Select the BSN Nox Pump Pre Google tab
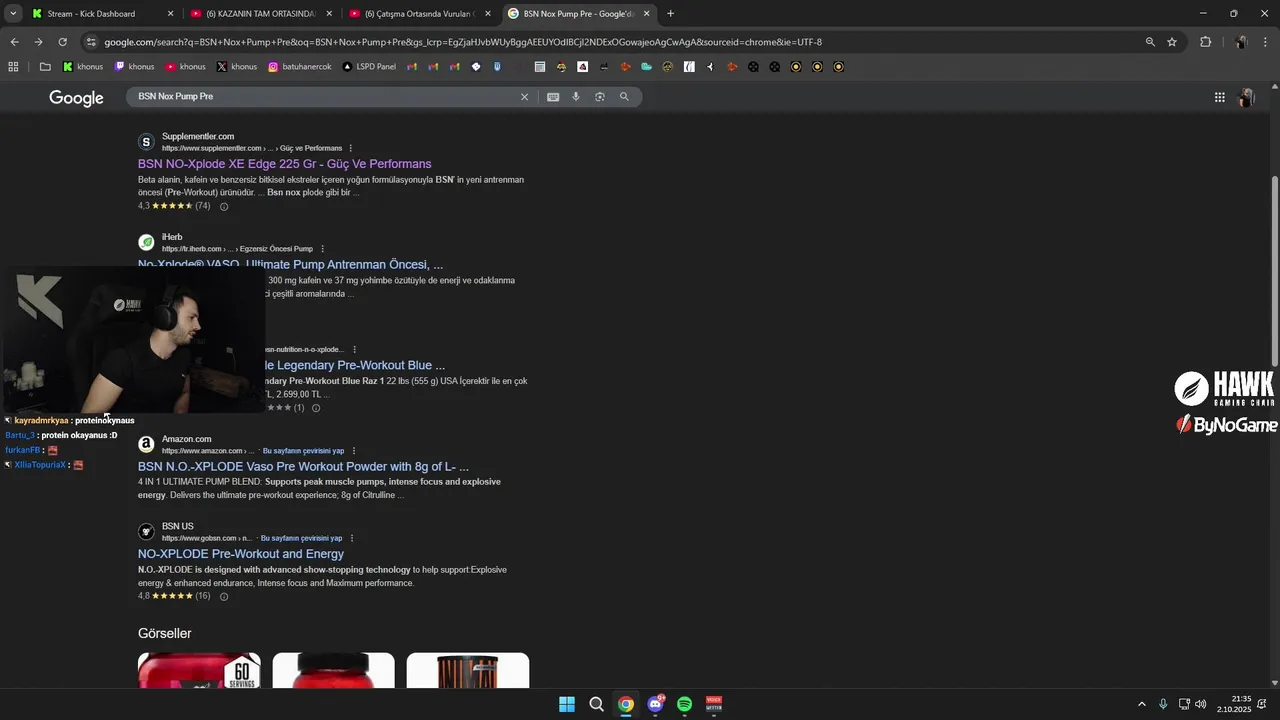 (578, 14)
